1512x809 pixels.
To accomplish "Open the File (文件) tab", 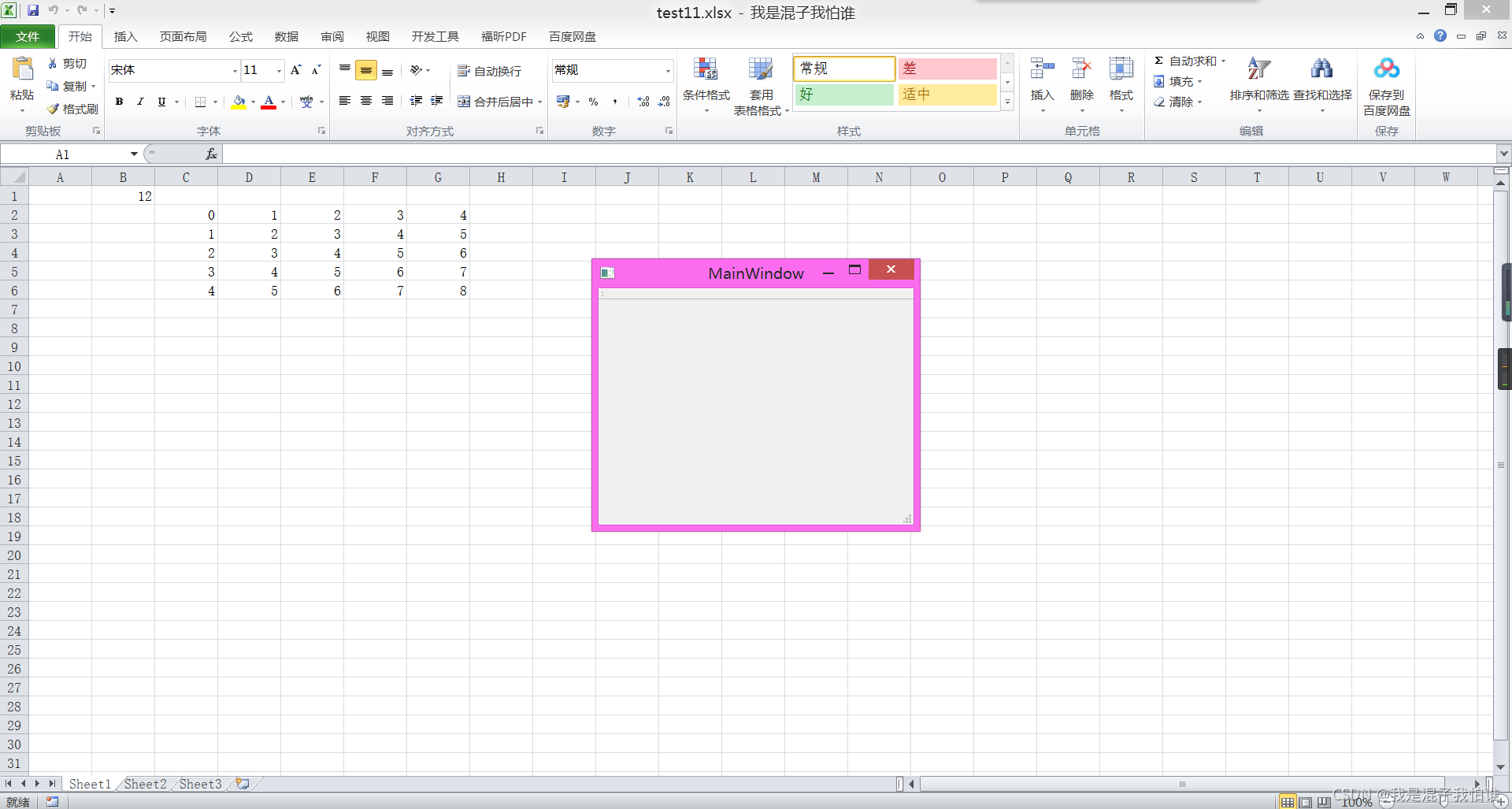I will [x=28, y=36].
